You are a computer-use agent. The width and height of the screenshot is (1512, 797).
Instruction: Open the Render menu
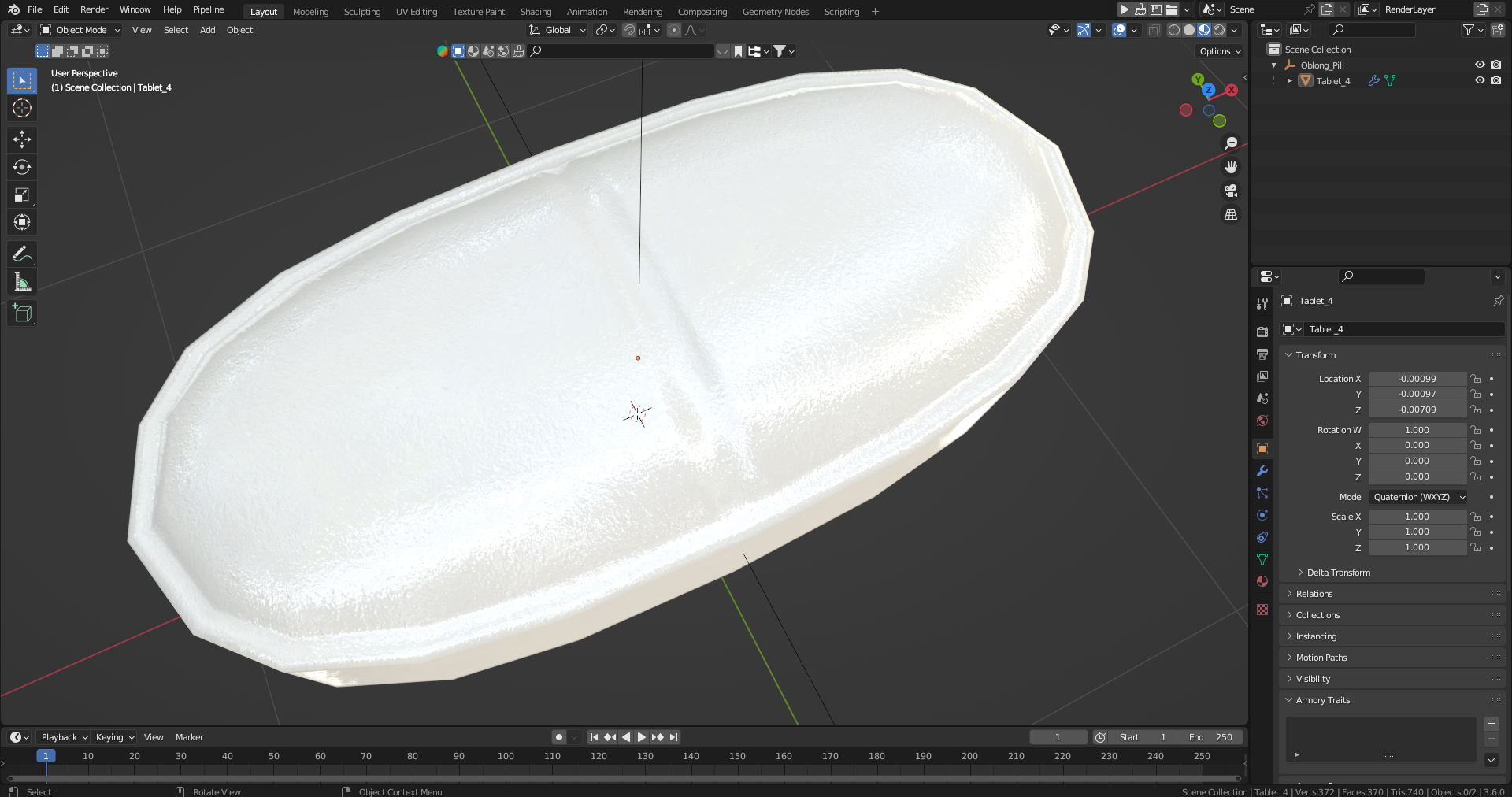point(94,9)
